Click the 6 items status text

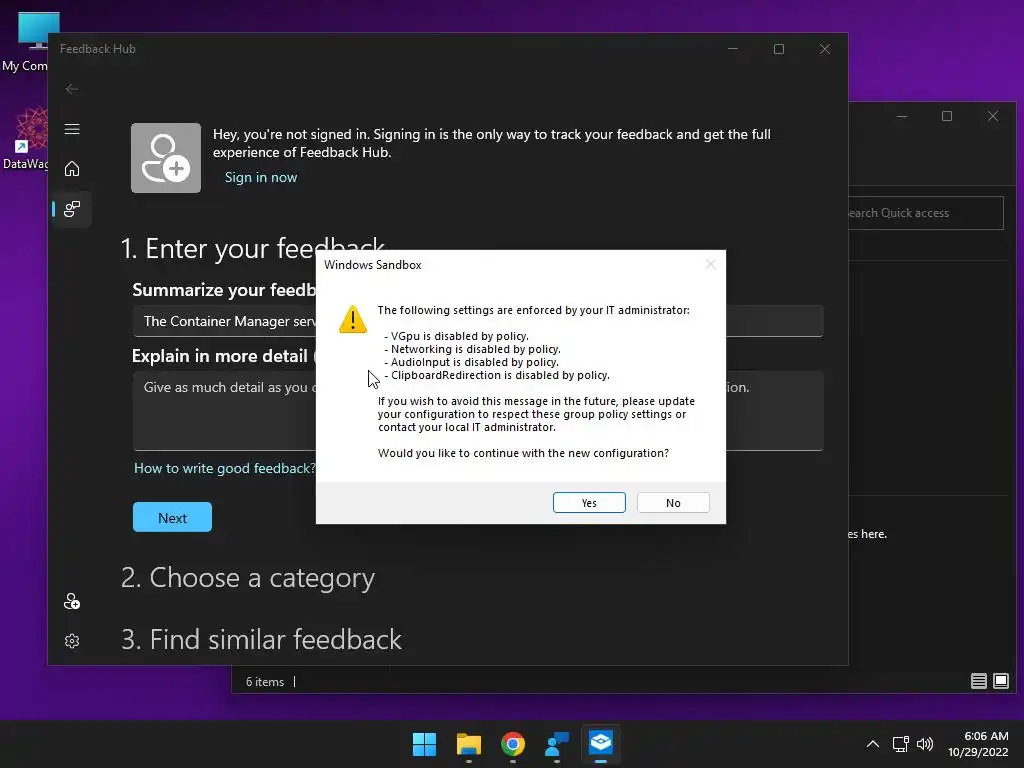(264, 681)
